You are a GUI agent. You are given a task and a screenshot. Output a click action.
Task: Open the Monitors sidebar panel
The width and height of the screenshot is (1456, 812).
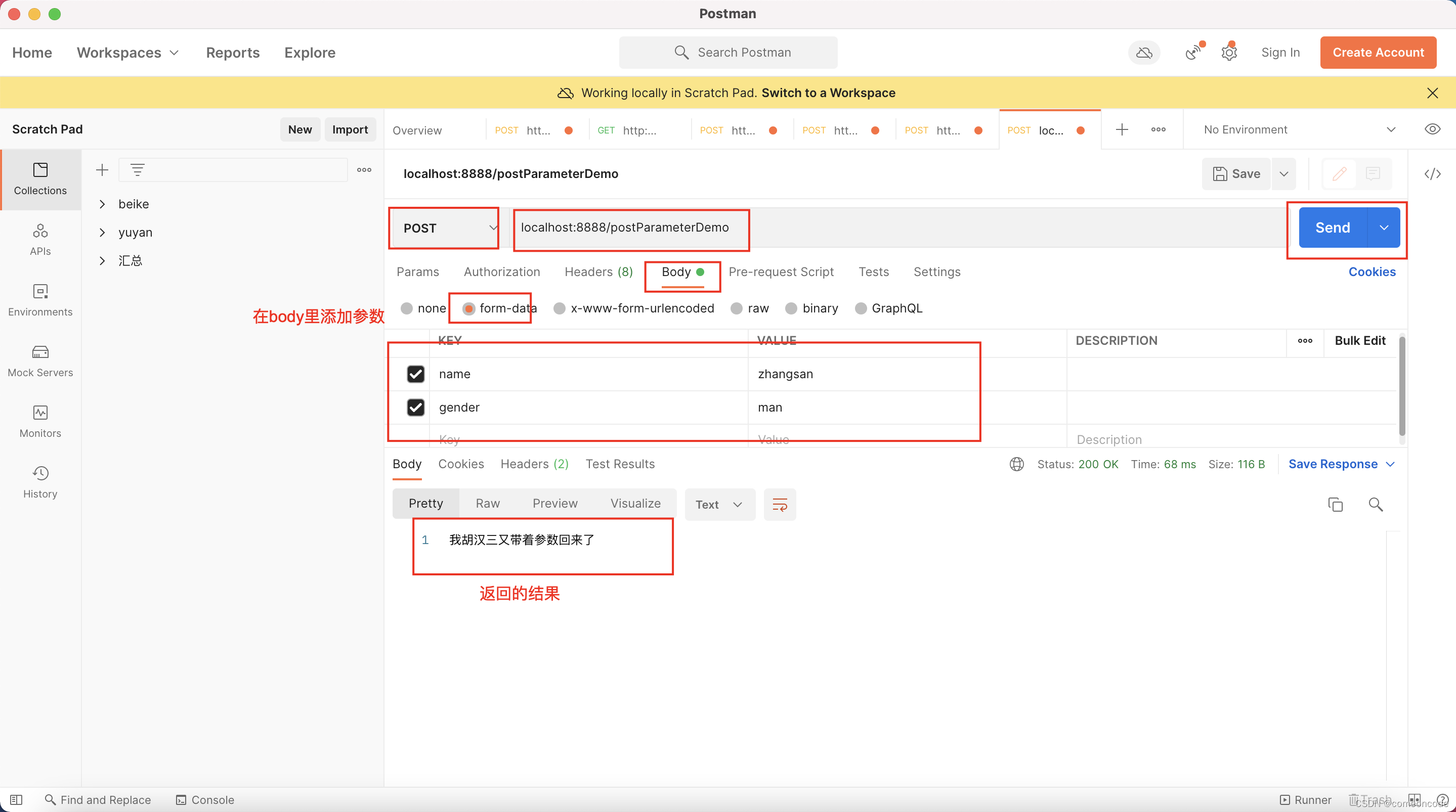(40, 422)
